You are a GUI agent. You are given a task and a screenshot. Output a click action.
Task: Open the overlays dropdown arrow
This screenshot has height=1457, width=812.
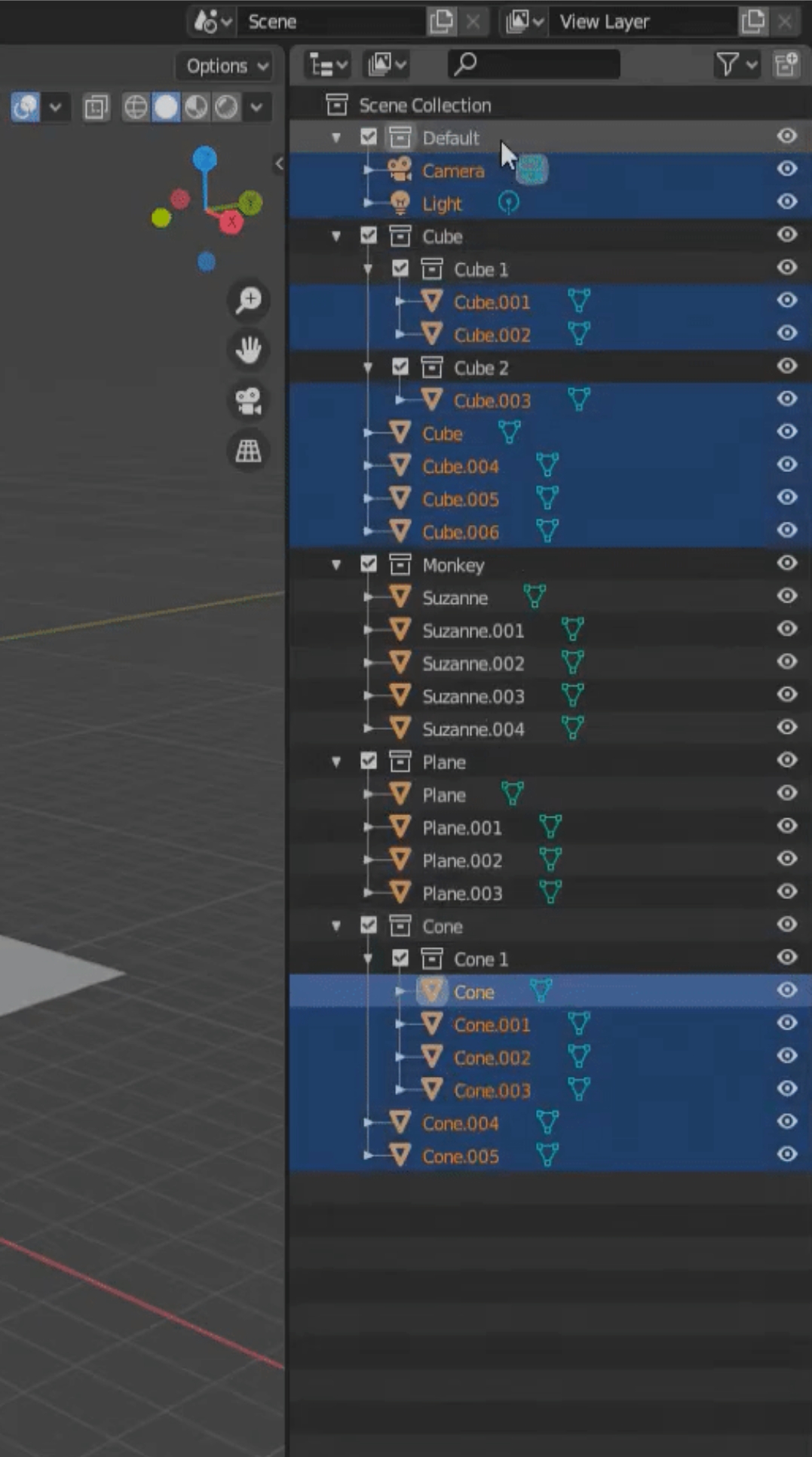[55, 107]
